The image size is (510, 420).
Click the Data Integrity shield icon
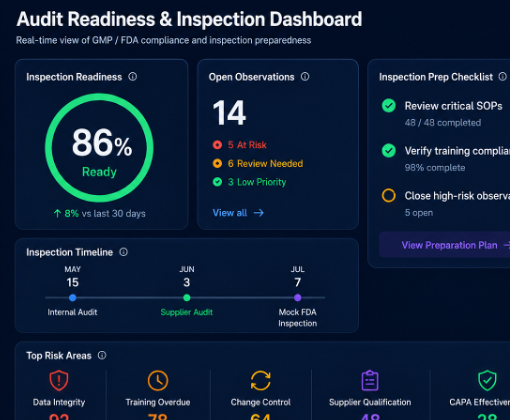point(59,380)
